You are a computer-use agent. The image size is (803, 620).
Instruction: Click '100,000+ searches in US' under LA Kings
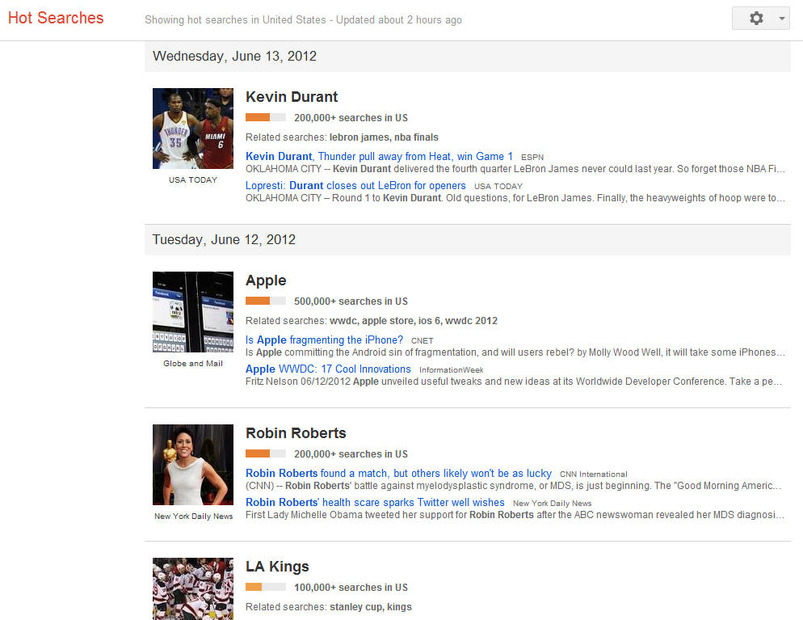coord(351,587)
